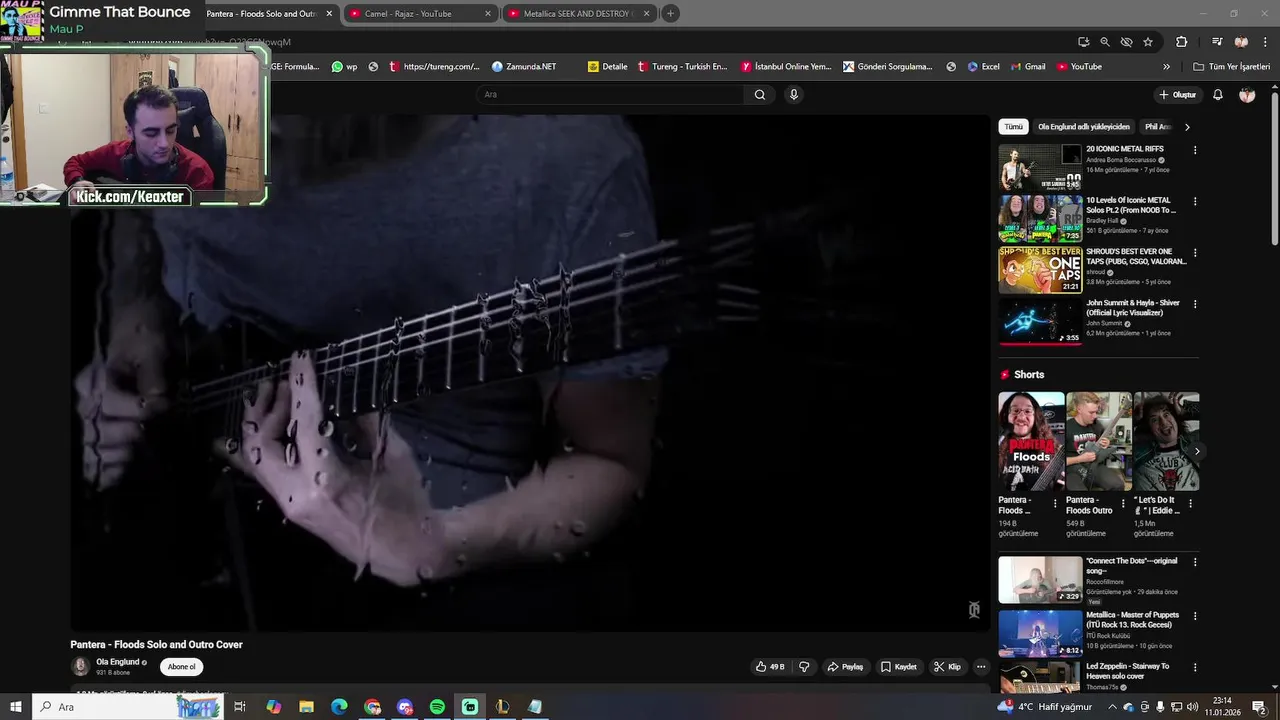
Task: Switch to Pantera Floods Solo tab
Action: [x=260, y=14]
